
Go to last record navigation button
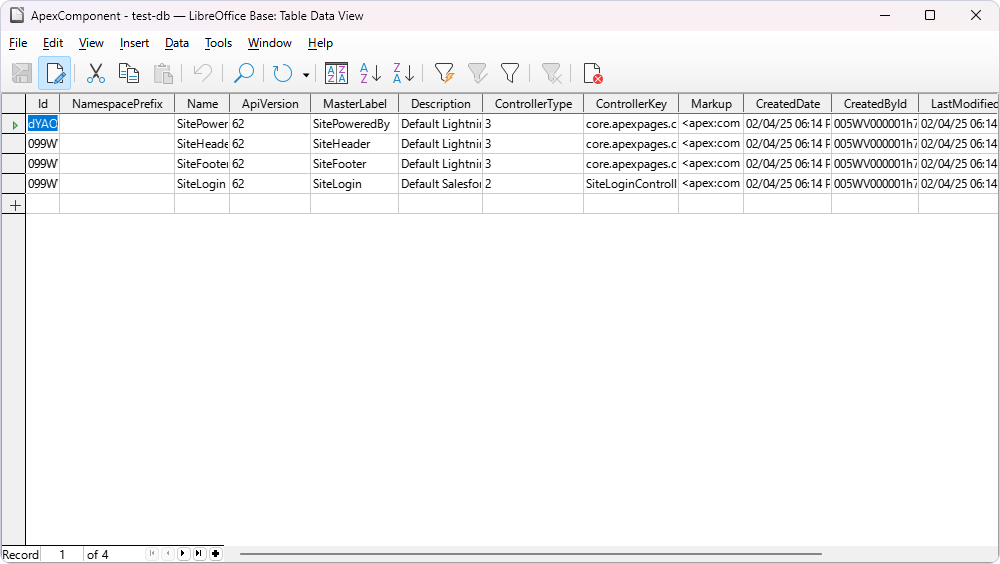[x=200, y=554]
